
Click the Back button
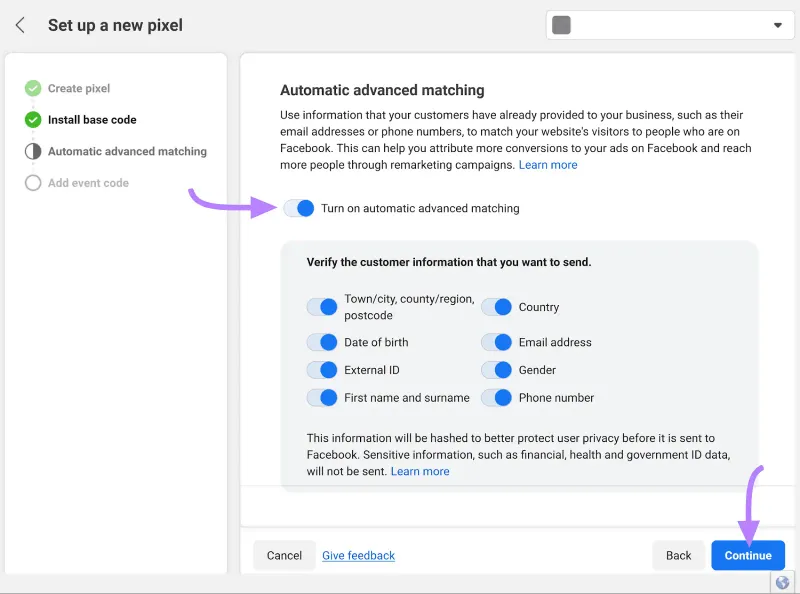(x=678, y=555)
